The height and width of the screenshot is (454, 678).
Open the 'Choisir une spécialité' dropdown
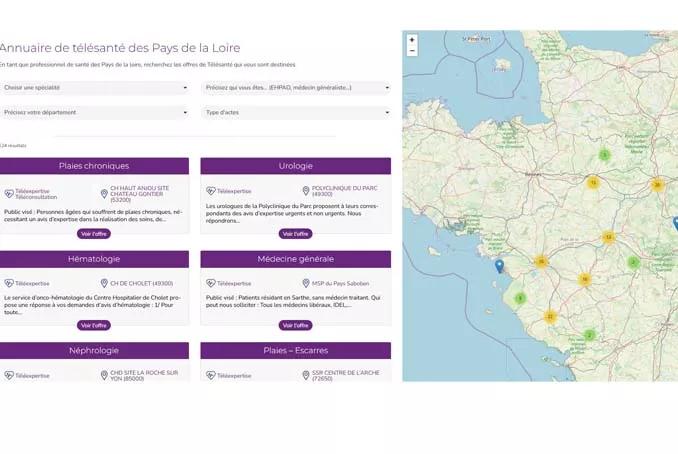tap(95, 87)
